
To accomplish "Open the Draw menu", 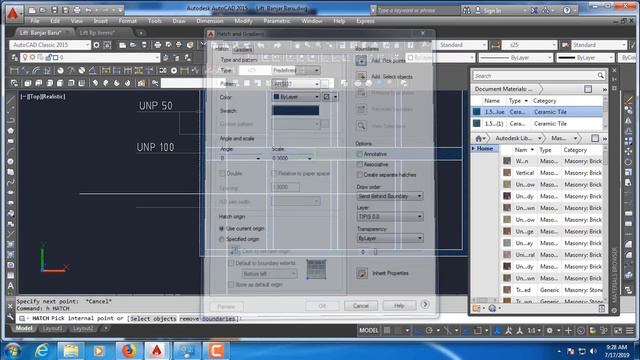I will (179, 21).
